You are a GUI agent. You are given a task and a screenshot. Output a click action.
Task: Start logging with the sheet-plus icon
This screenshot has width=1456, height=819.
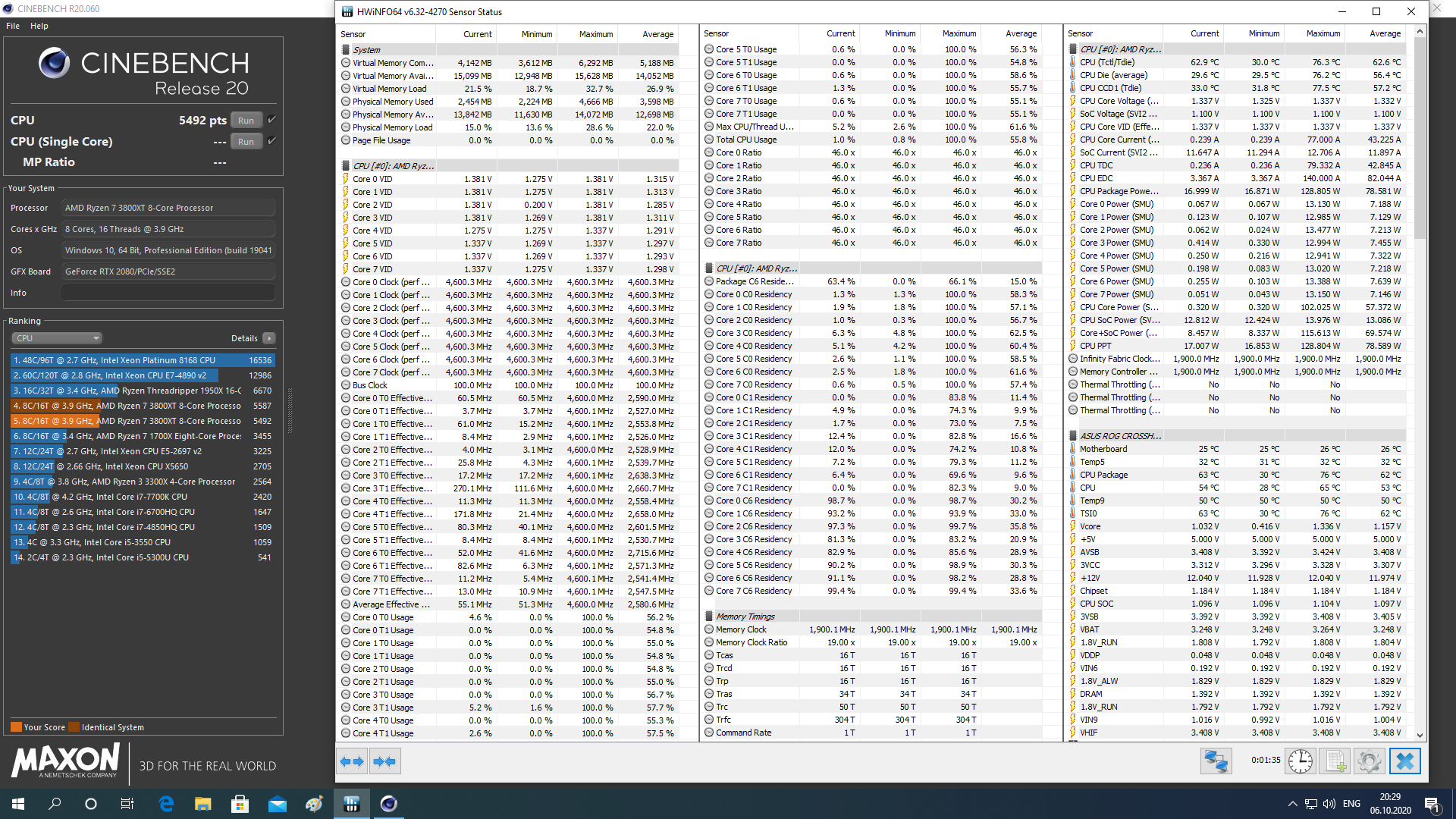tap(1335, 761)
